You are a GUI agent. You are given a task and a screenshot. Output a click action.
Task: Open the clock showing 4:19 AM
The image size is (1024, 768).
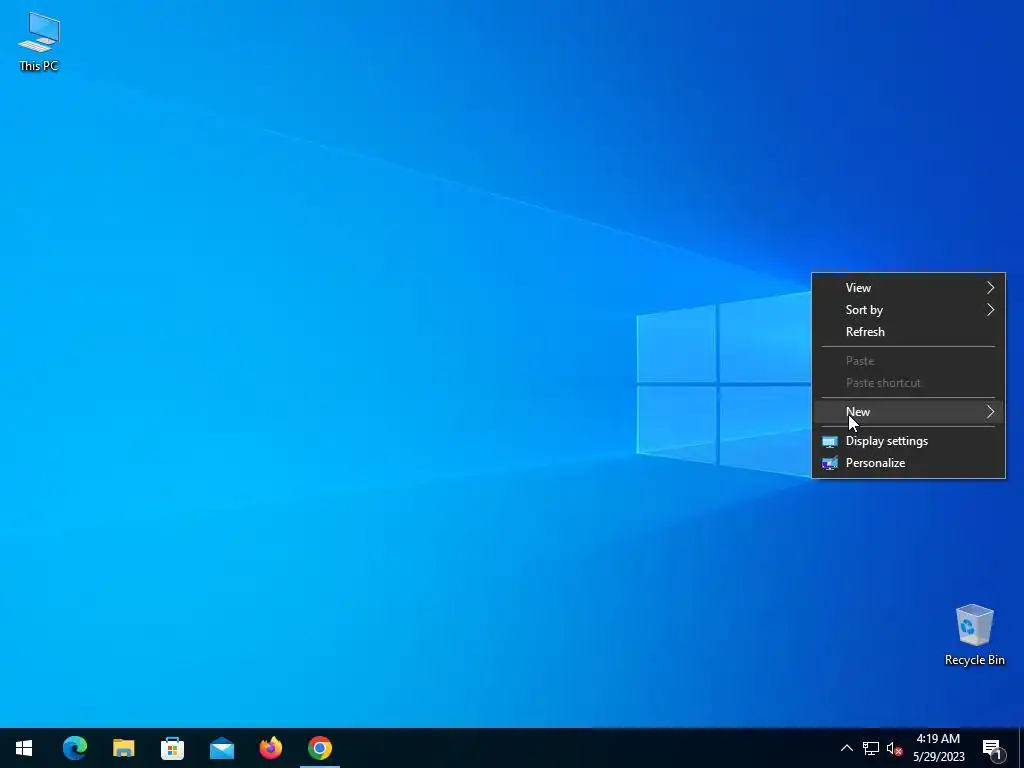938,748
